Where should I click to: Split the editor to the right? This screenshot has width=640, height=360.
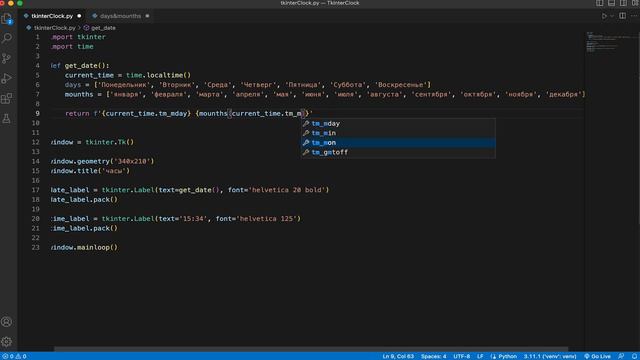pyautogui.click(x=622, y=16)
